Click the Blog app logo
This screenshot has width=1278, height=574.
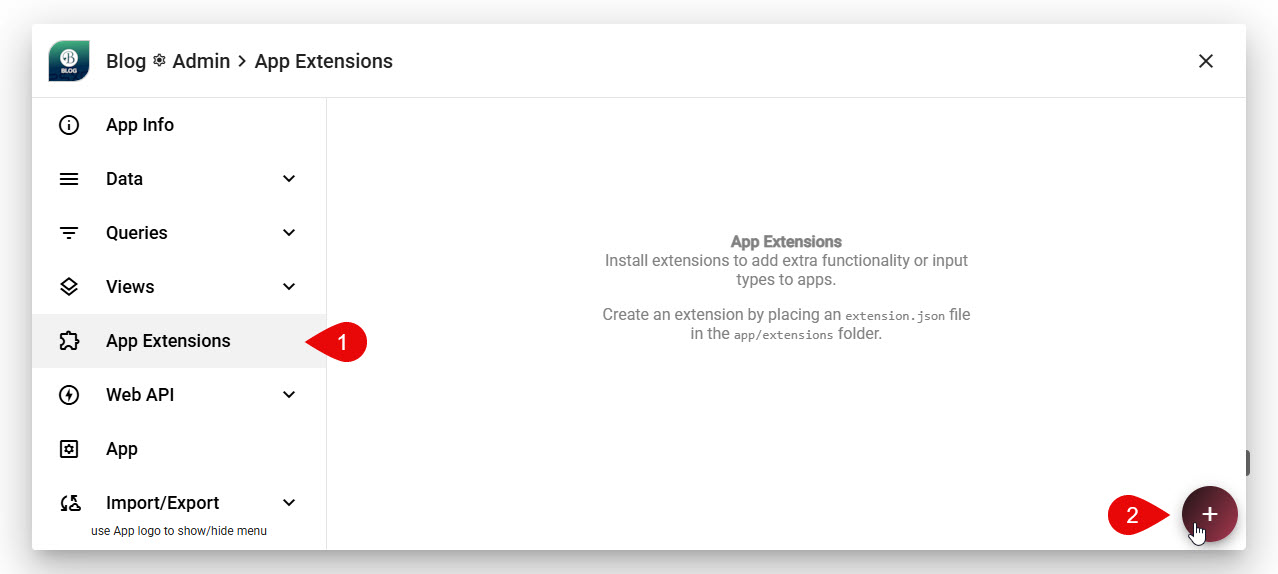69,61
